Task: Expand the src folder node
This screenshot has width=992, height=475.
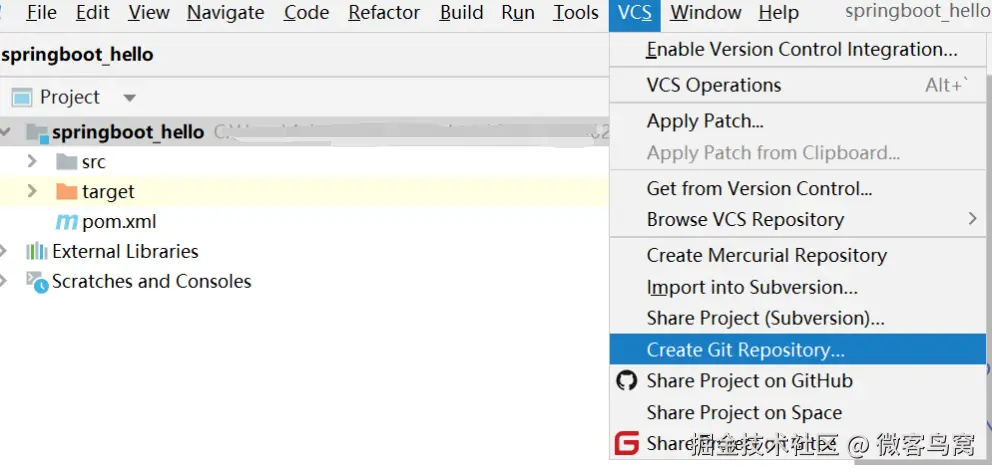Action: [x=32, y=162]
